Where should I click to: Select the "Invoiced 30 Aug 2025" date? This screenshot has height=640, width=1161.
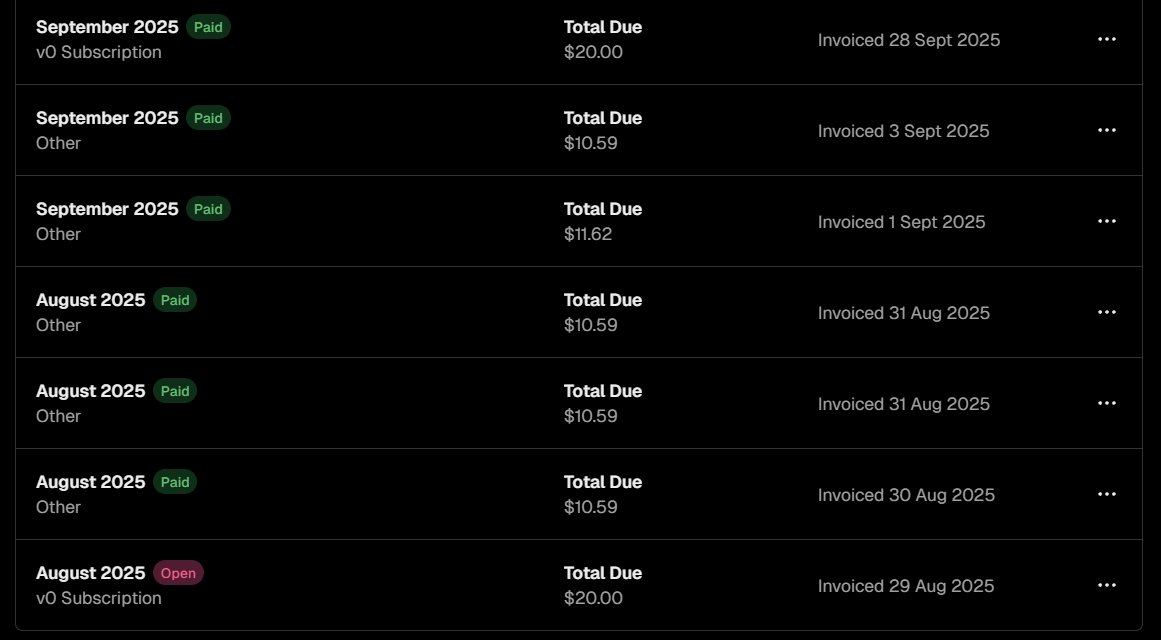point(906,495)
